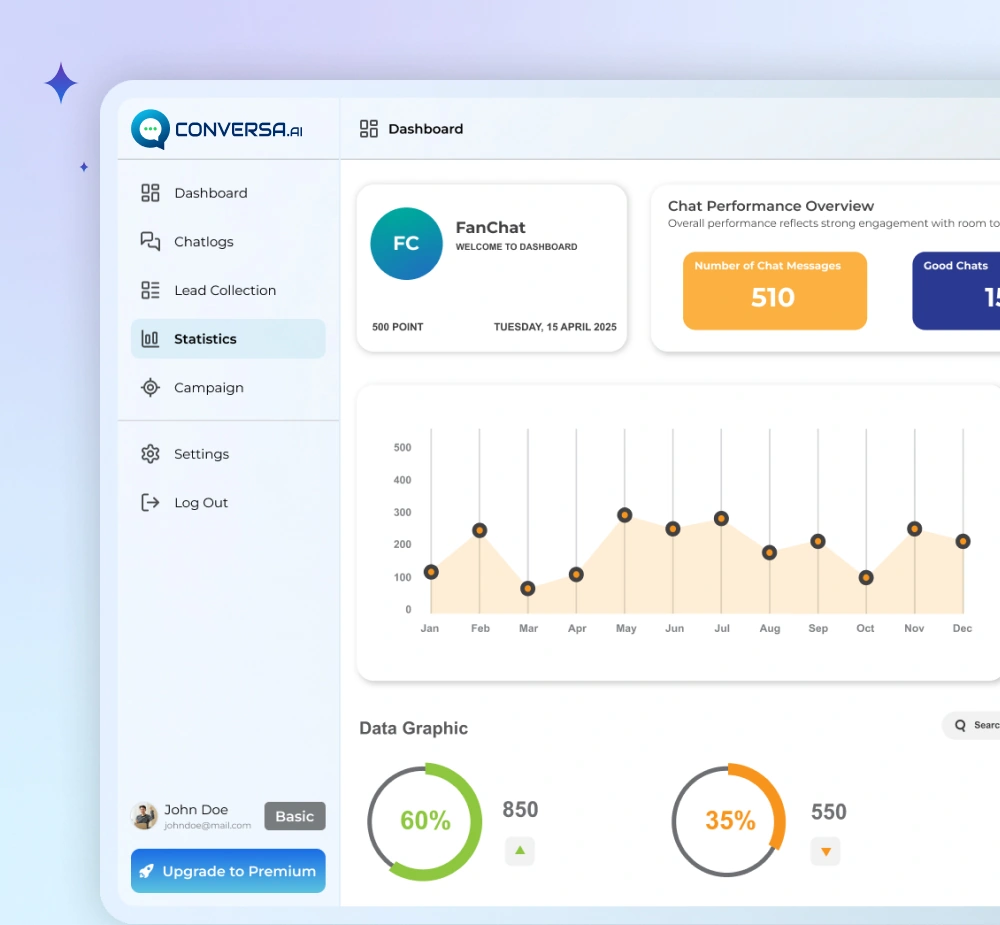This screenshot has height=925, width=1000.
Task: Click the John Doe profile avatar
Action: coord(145,816)
